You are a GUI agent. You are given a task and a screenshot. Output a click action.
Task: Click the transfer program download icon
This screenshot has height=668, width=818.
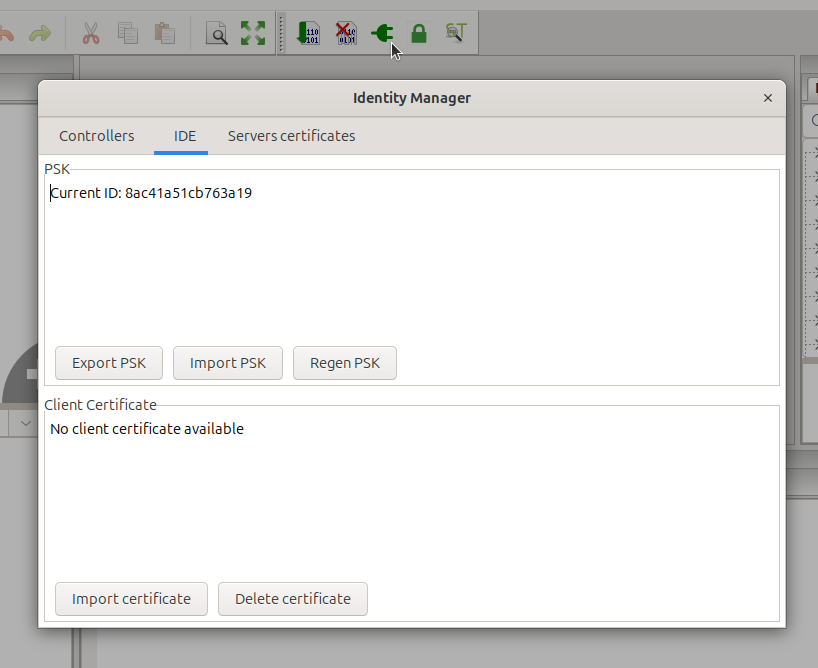308,33
